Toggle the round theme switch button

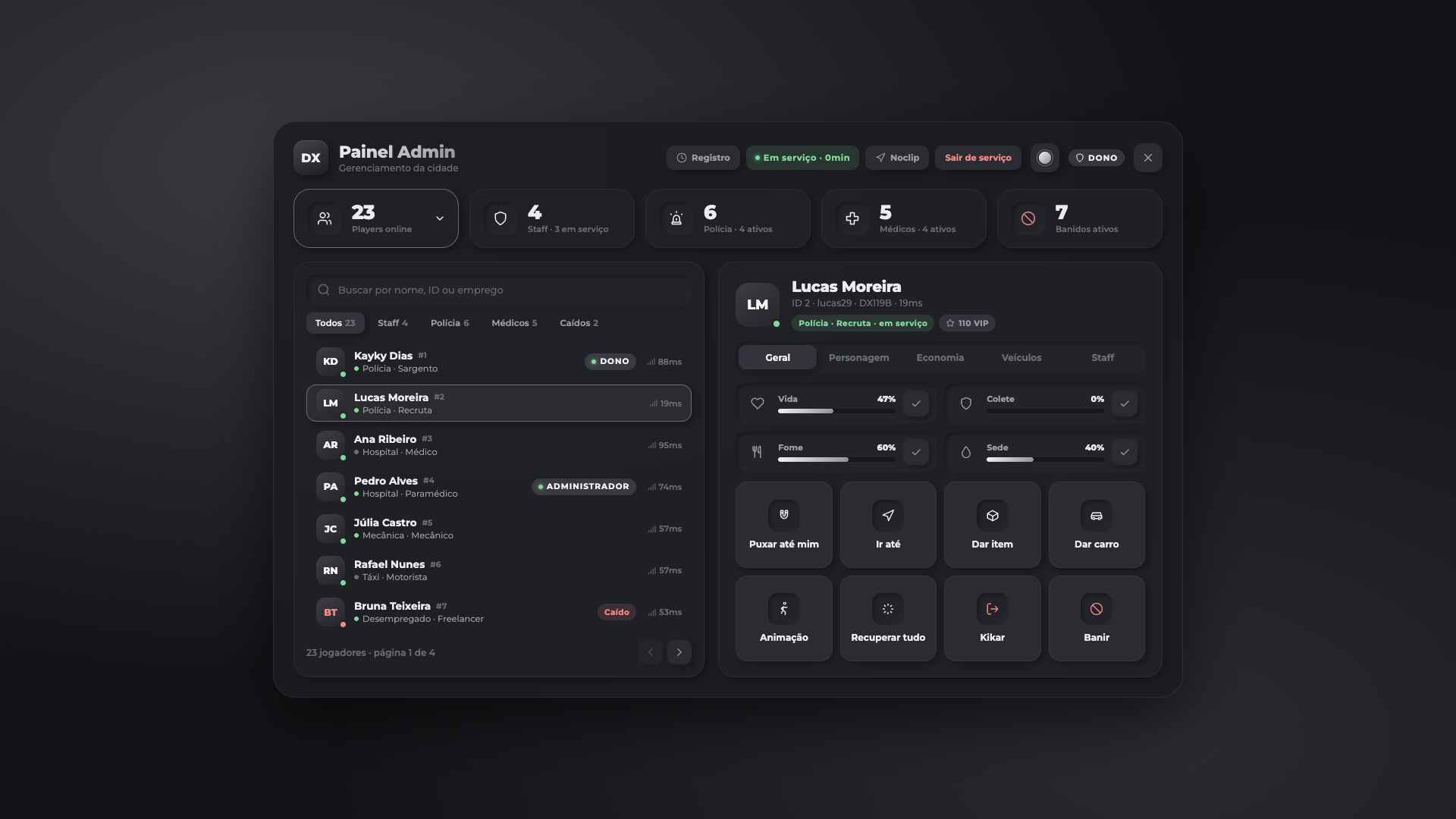1045,158
